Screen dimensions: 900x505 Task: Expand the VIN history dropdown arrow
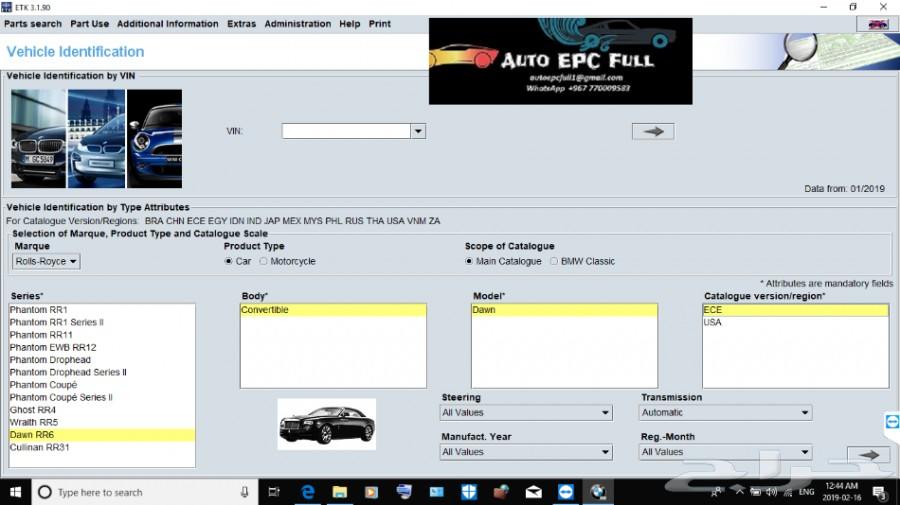418,131
